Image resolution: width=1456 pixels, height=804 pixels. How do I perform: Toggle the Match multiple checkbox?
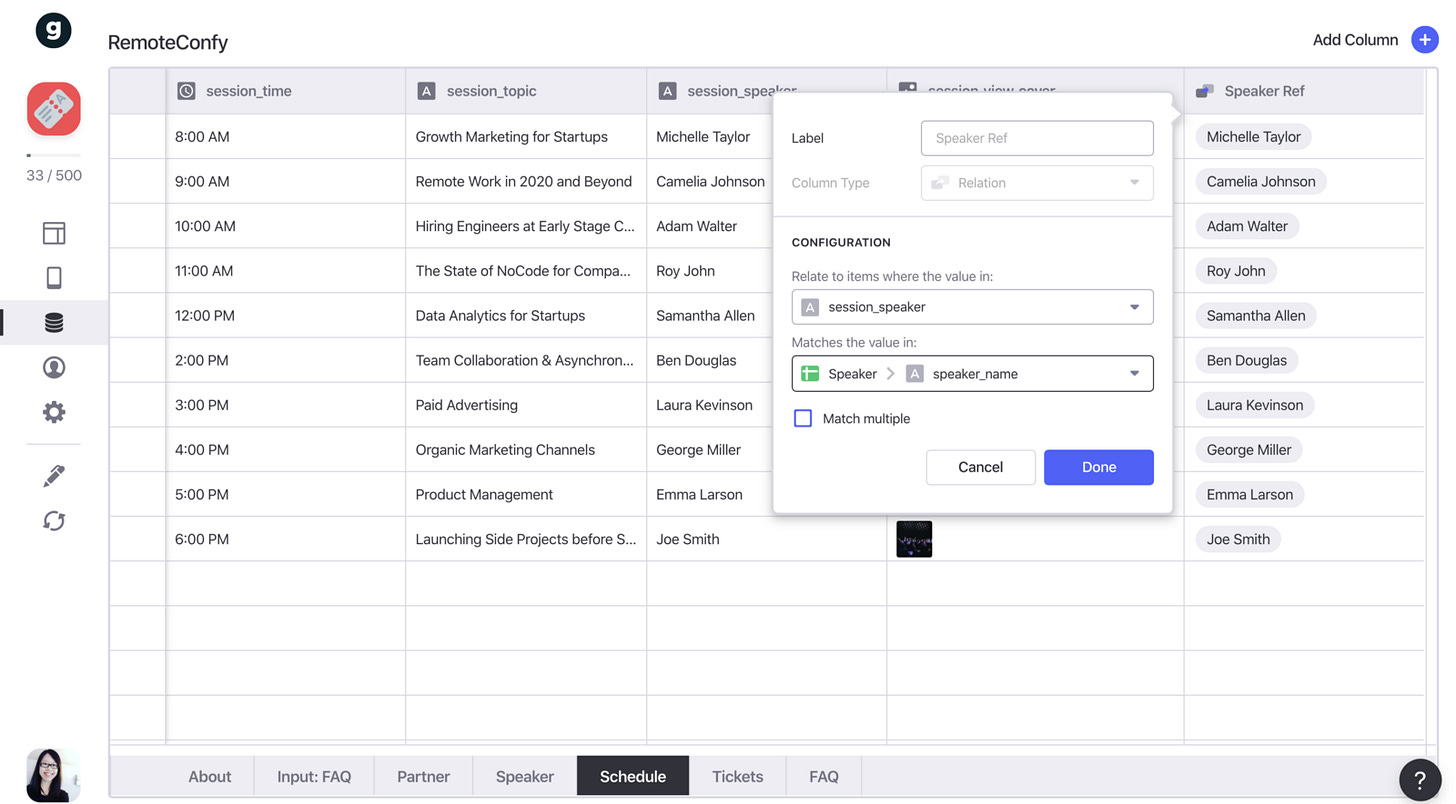pos(803,418)
